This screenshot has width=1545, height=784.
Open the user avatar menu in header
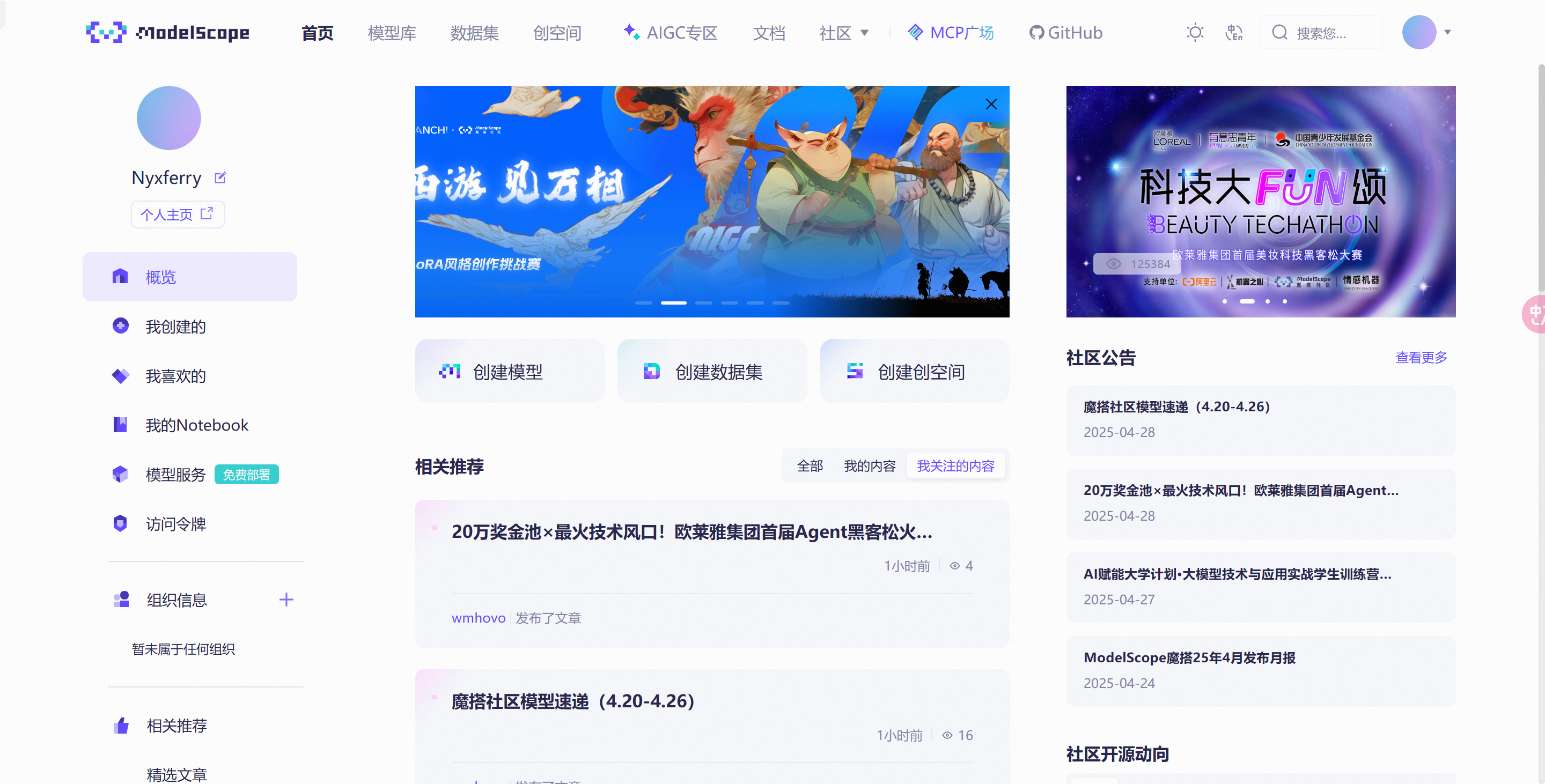(x=1418, y=32)
